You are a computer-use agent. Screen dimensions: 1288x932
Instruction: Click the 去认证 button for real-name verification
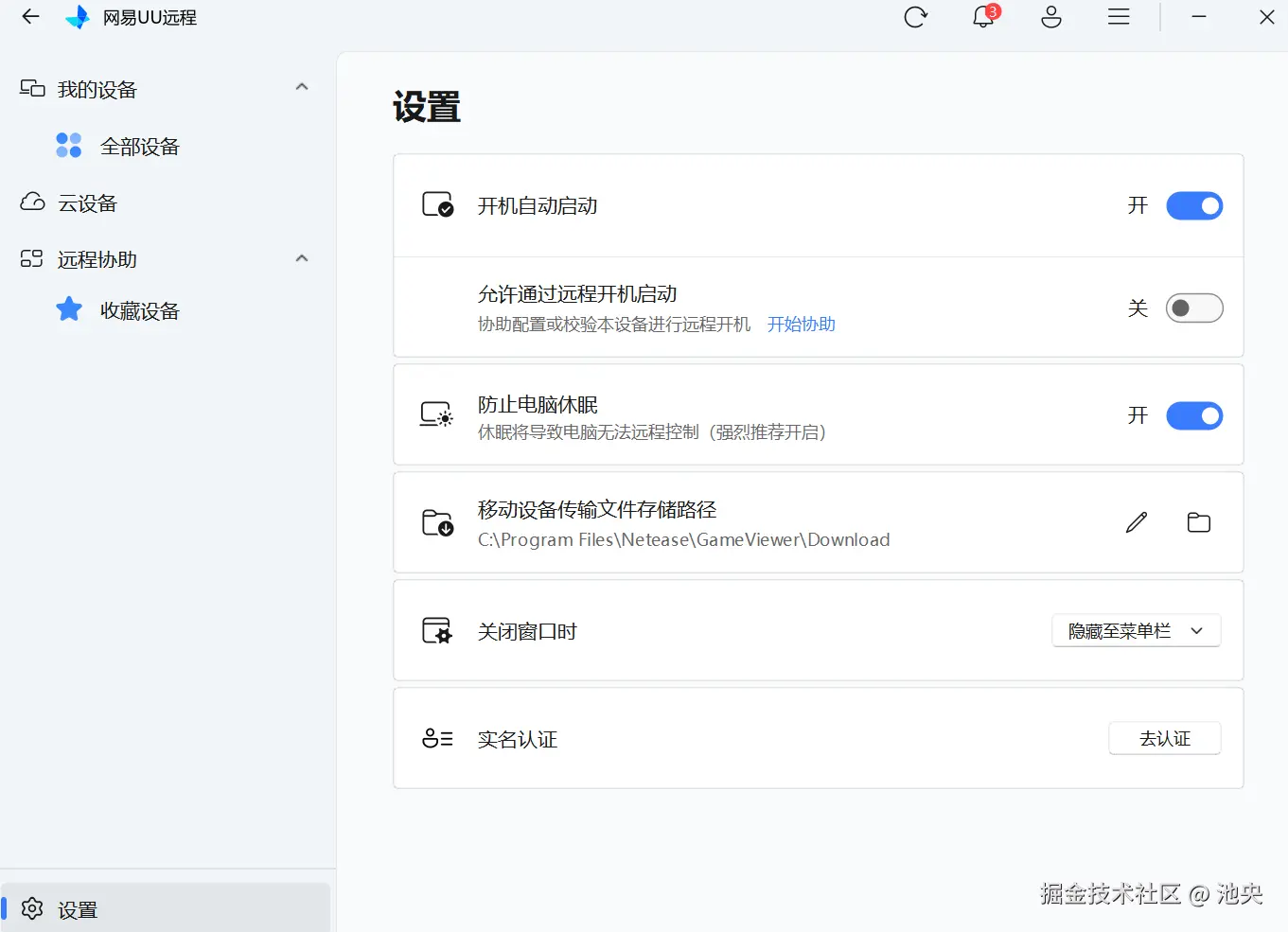[x=1164, y=738]
